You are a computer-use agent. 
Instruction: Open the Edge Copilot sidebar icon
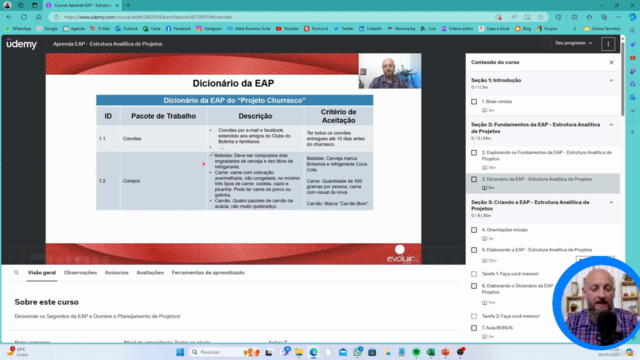[x=633, y=17]
